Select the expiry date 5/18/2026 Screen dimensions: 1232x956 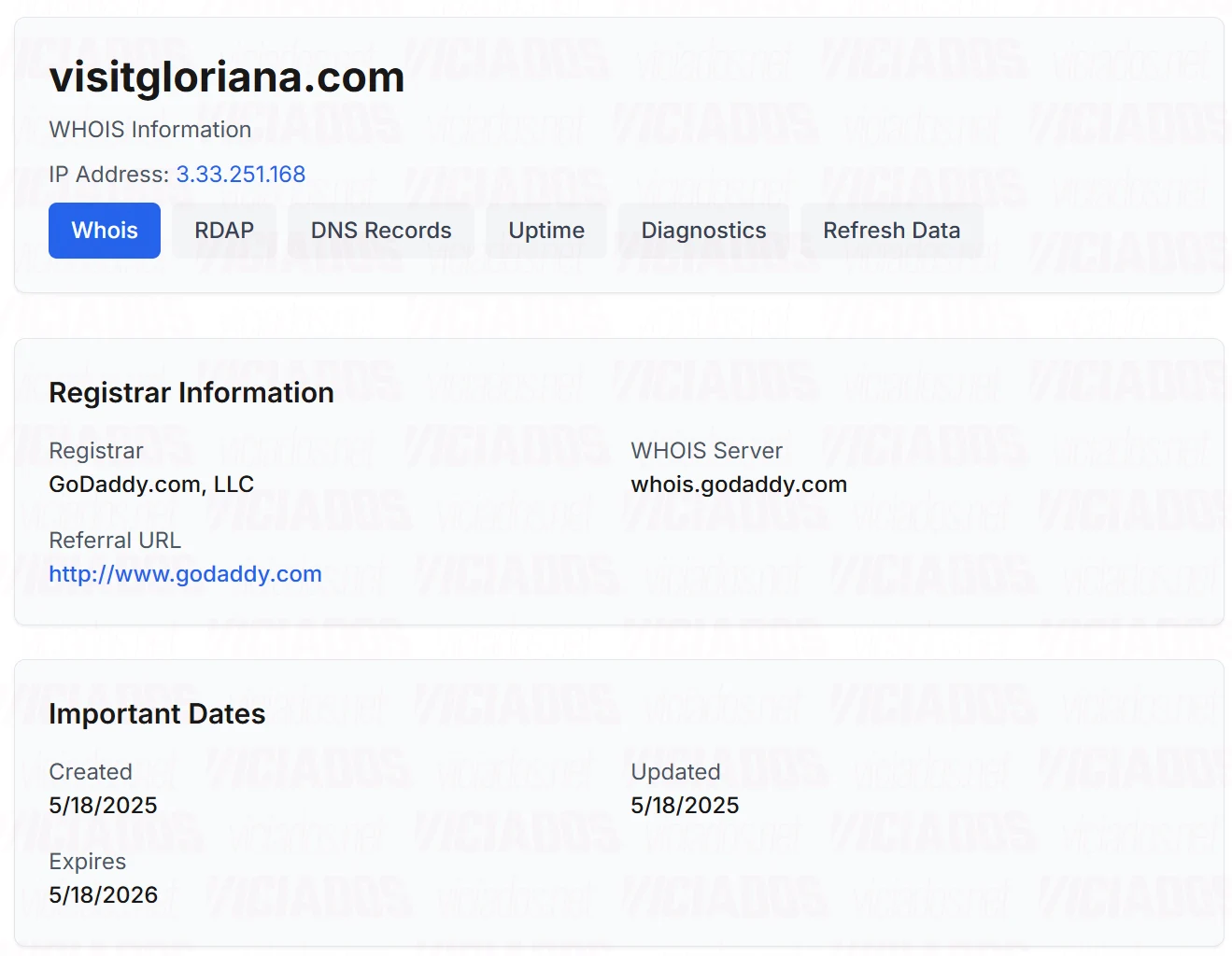[103, 895]
